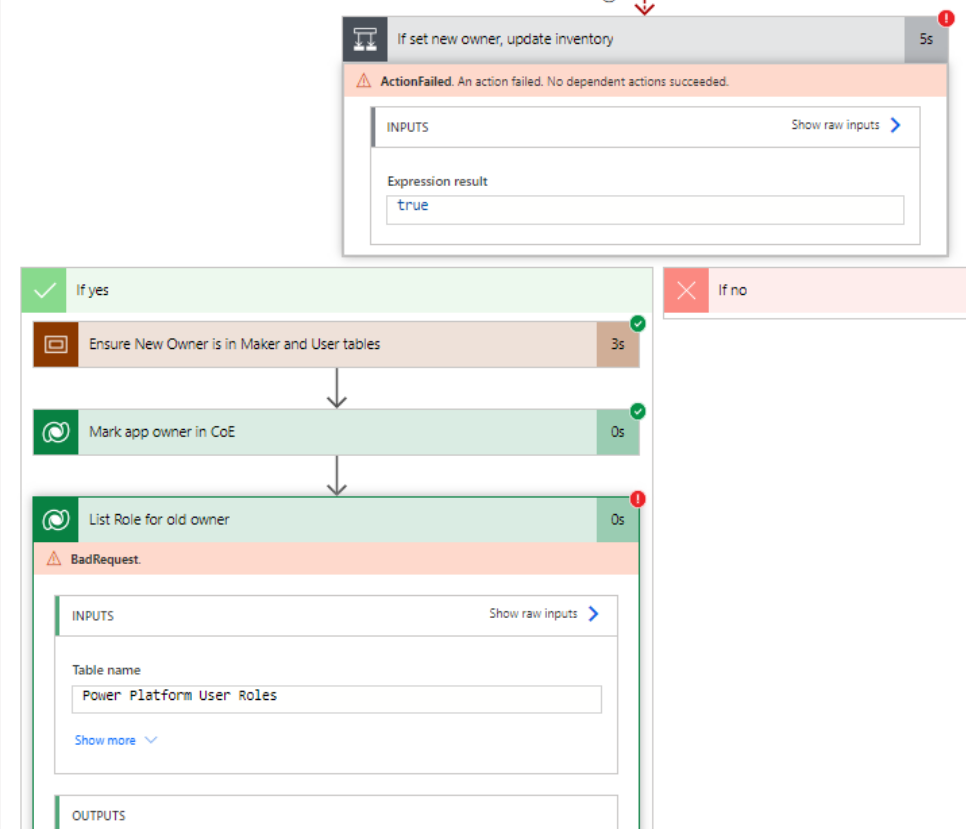This screenshot has width=966, height=829.
Task: Click the Dataverse icon on 'List Role for old owner'
Action: tap(55, 520)
